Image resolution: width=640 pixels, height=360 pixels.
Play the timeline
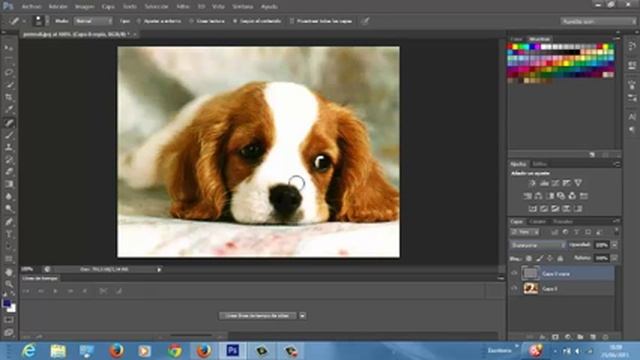56,291
